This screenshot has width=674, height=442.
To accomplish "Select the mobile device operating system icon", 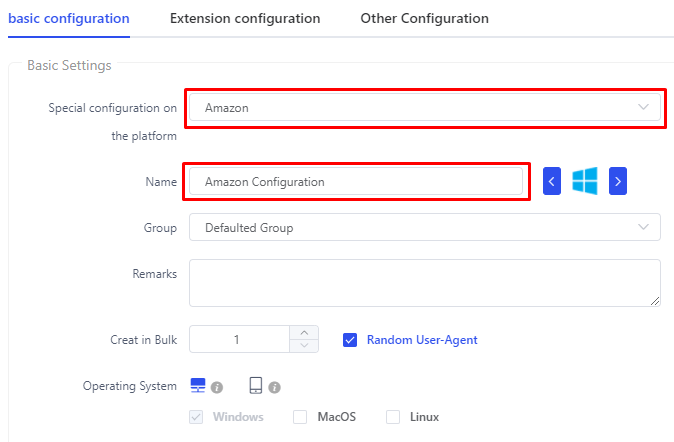I will [256, 385].
